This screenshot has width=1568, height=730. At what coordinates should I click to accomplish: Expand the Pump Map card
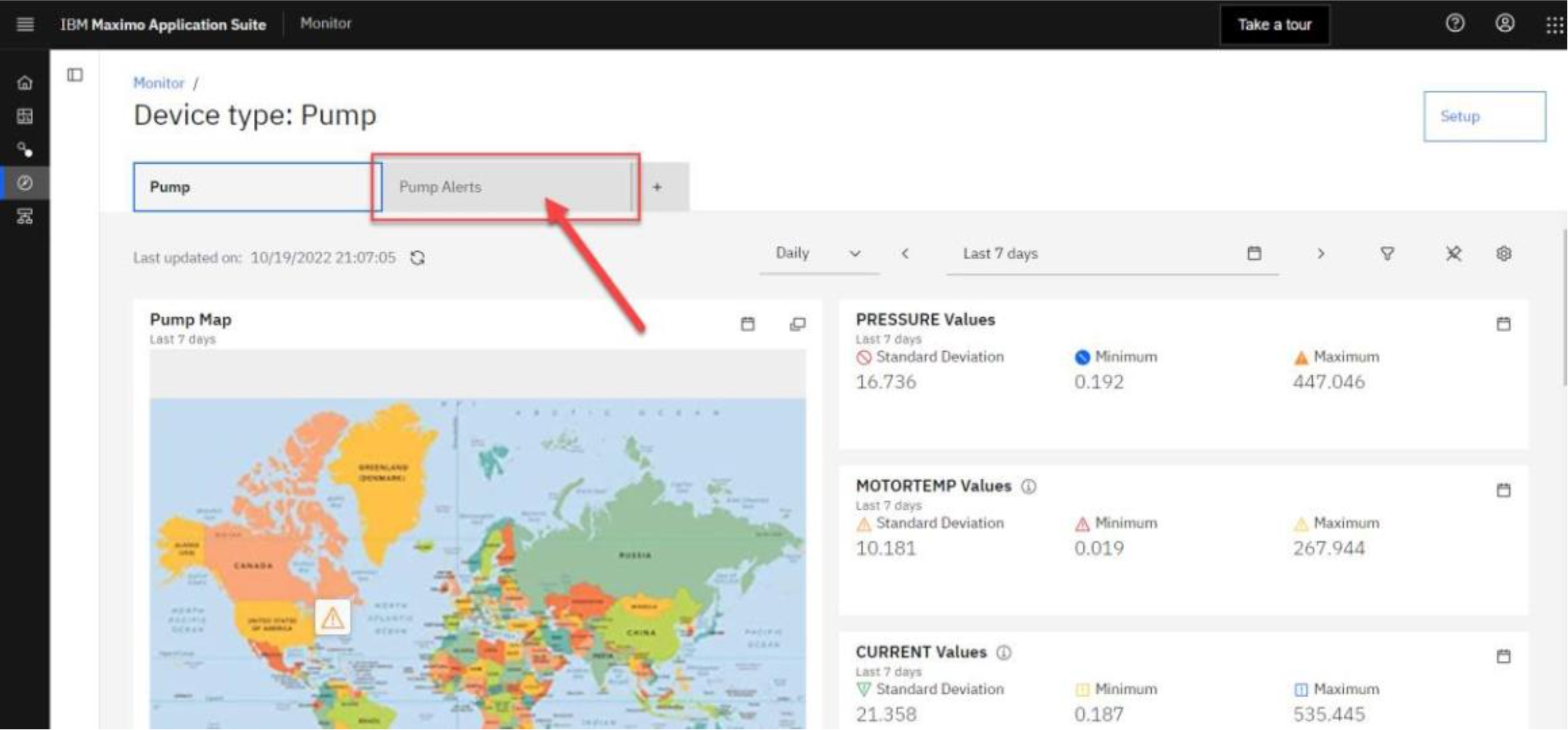pos(797,324)
